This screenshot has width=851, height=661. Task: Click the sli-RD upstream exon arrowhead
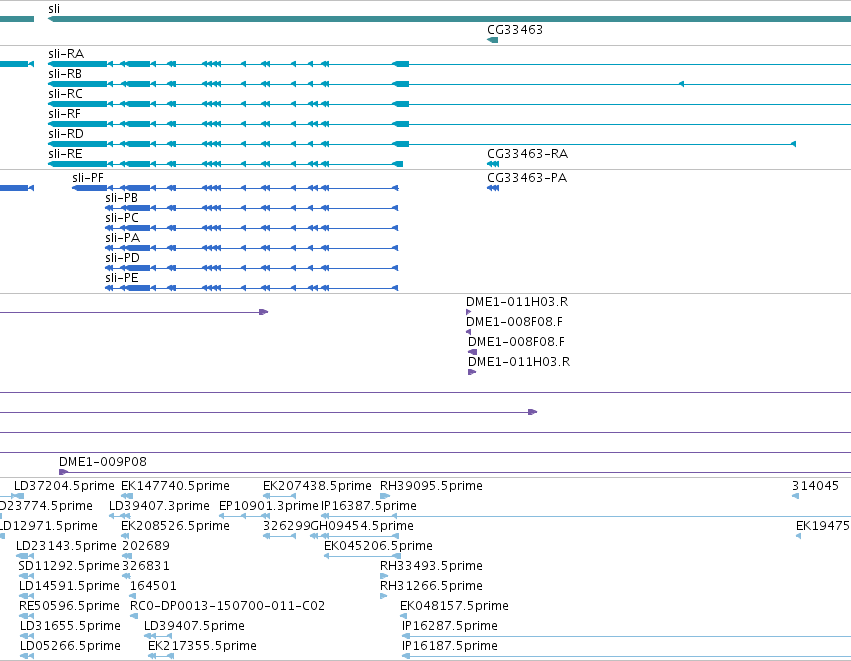pyautogui.click(x=793, y=144)
